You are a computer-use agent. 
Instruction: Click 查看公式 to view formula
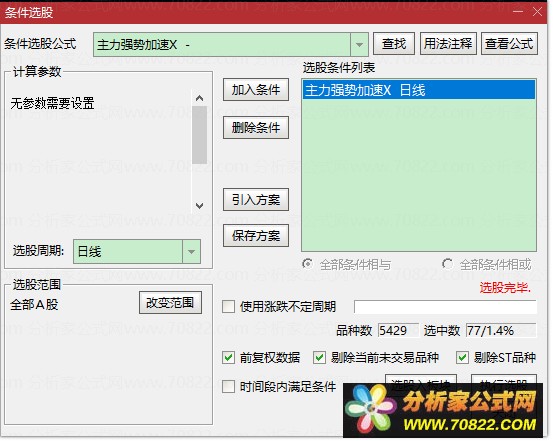[509, 44]
